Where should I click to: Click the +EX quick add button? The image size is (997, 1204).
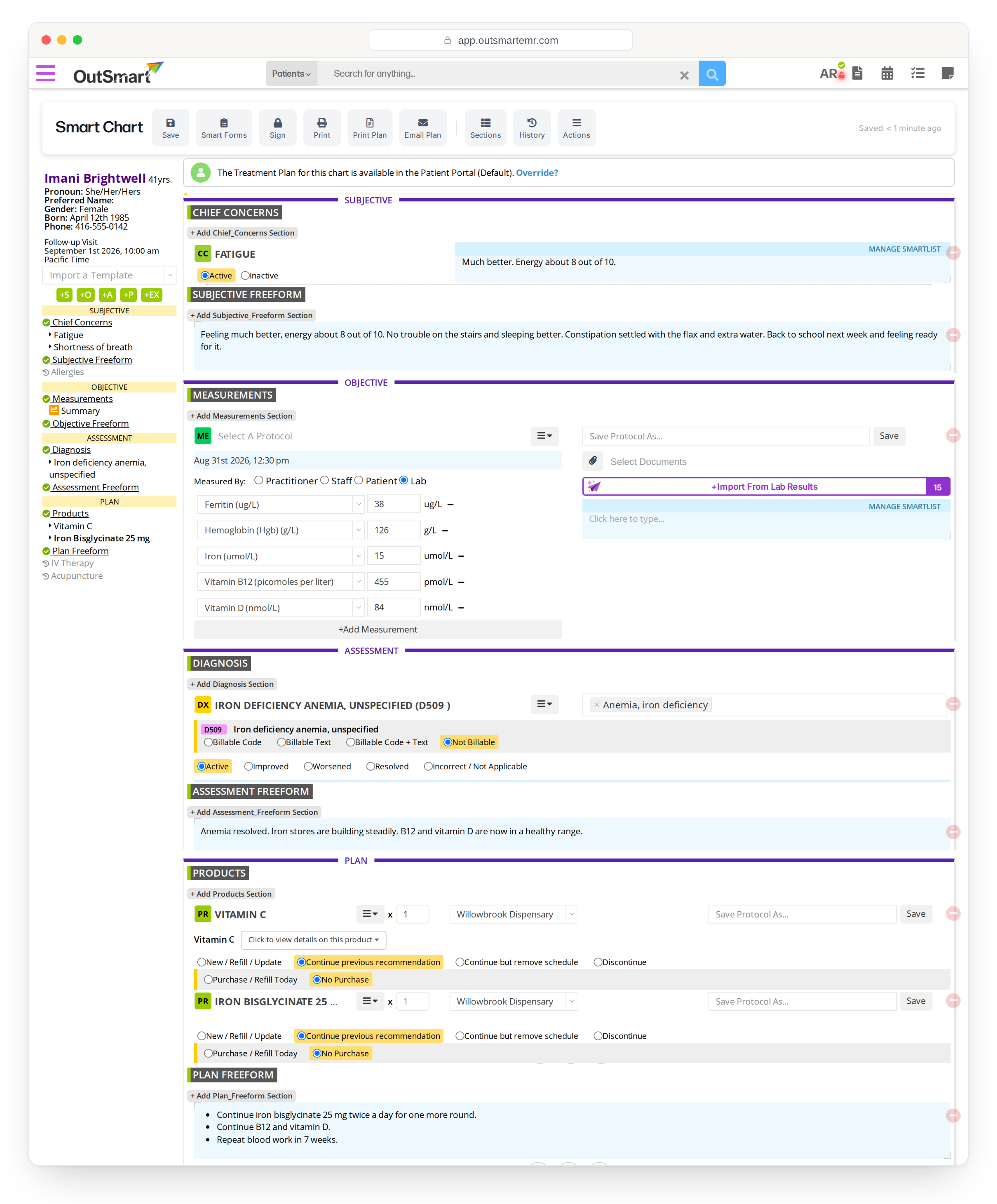pos(151,295)
